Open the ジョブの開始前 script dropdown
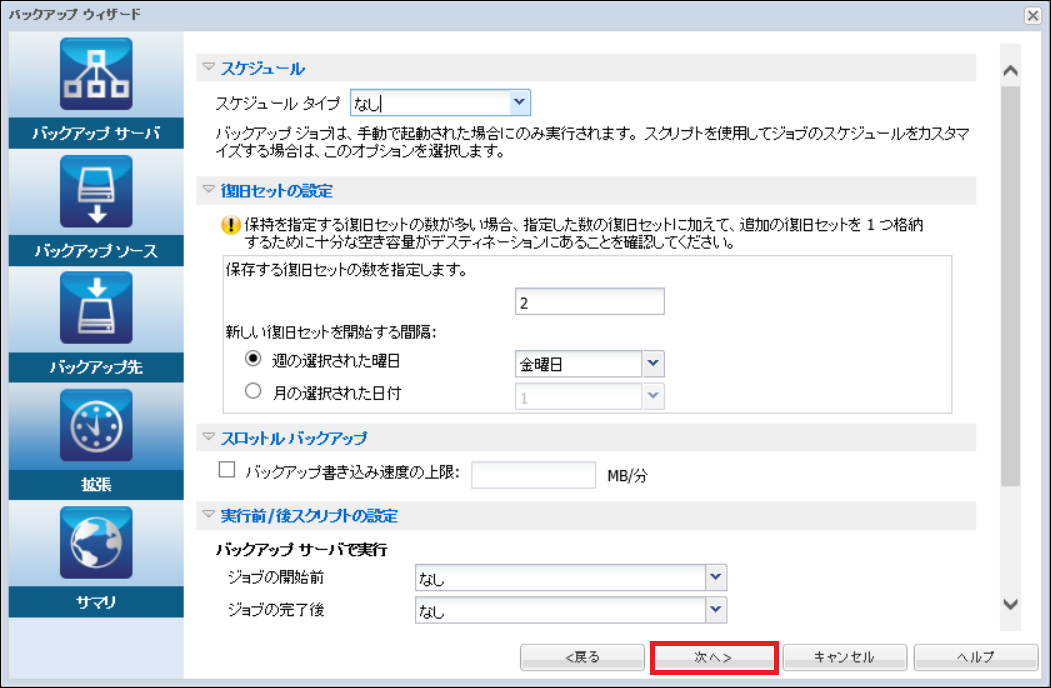Image resolution: width=1051 pixels, height=688 pixels. [716, 577]
